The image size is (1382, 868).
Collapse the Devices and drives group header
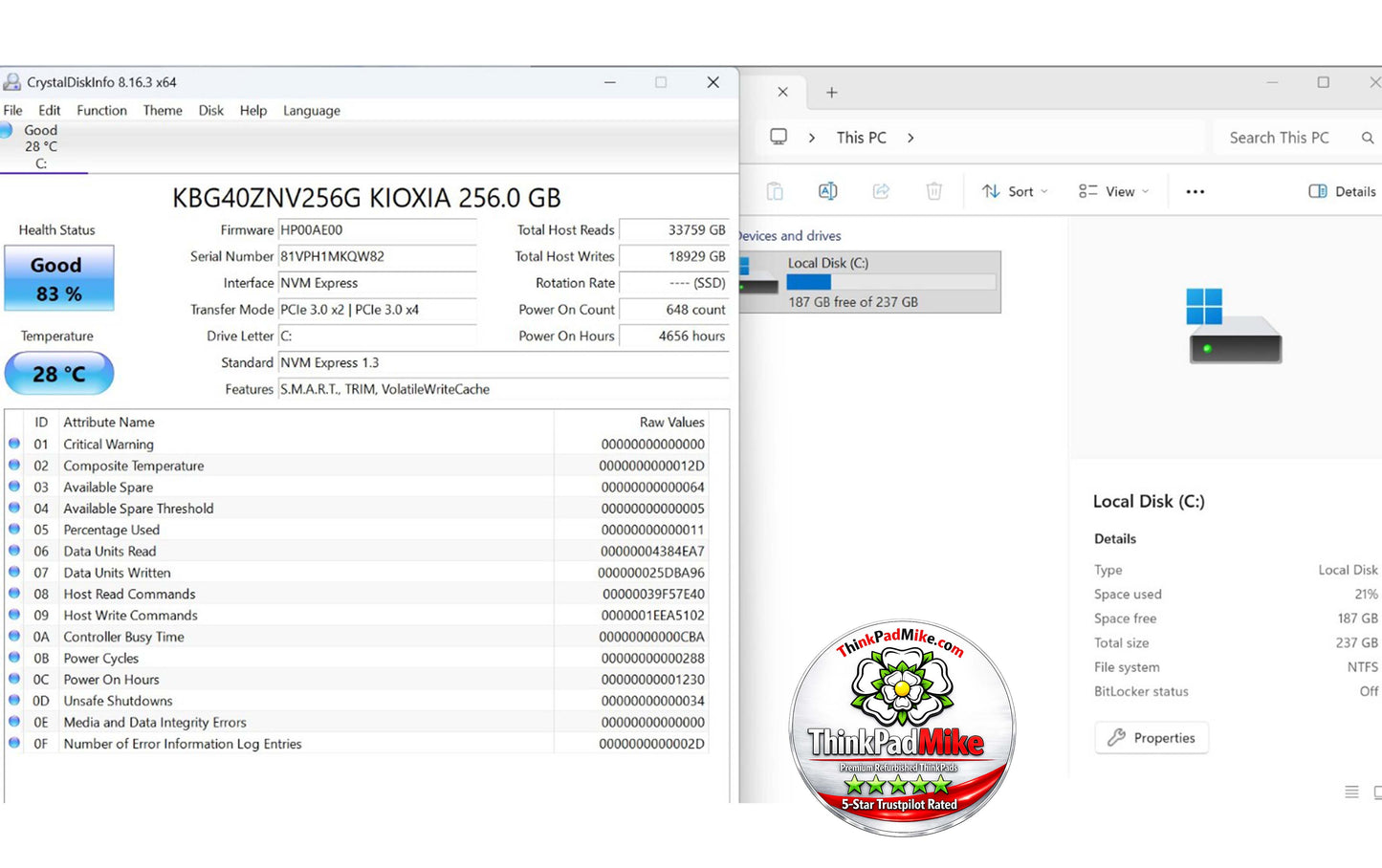point(790,236)
